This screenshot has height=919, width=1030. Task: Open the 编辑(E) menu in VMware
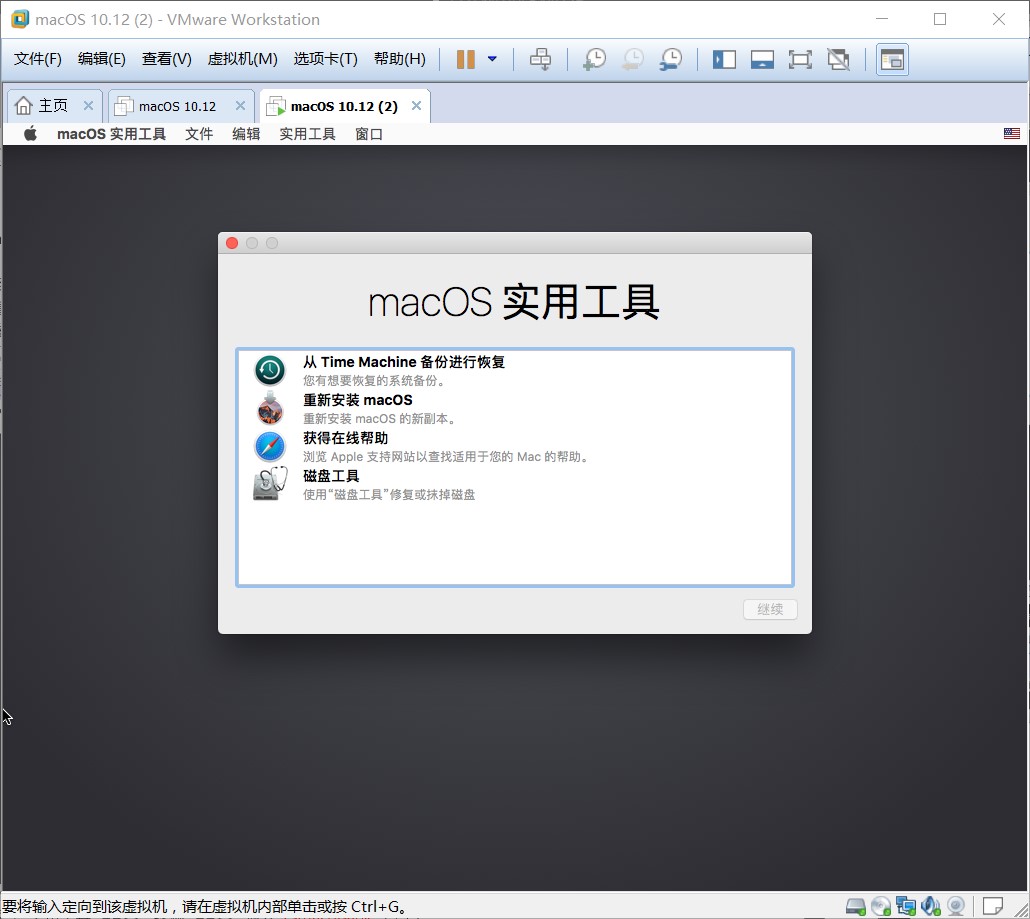click(x=101, y=59)
